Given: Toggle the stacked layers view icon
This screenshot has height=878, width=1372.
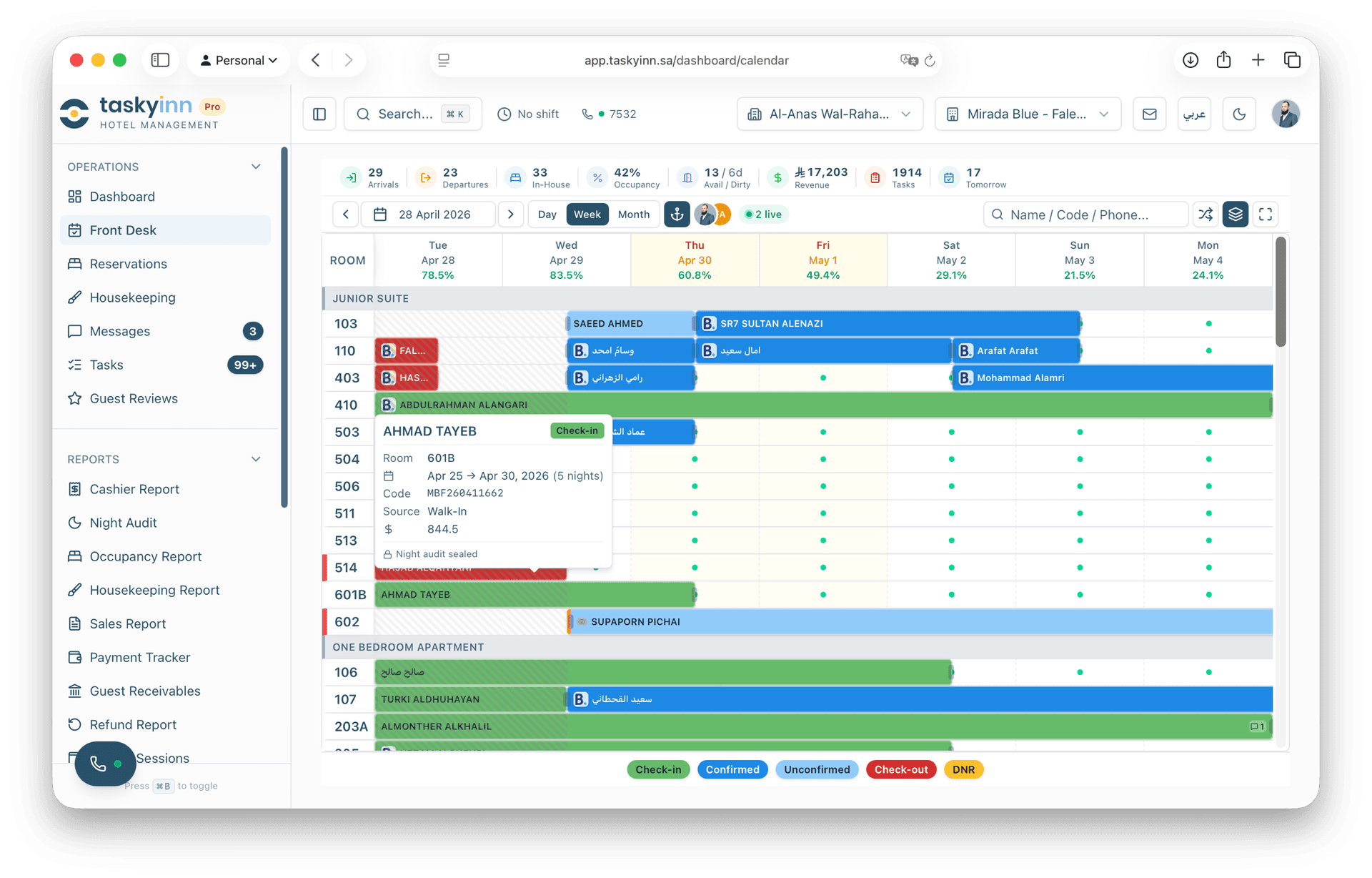Looking at the screenshot, I should [x=1236, y=214].
